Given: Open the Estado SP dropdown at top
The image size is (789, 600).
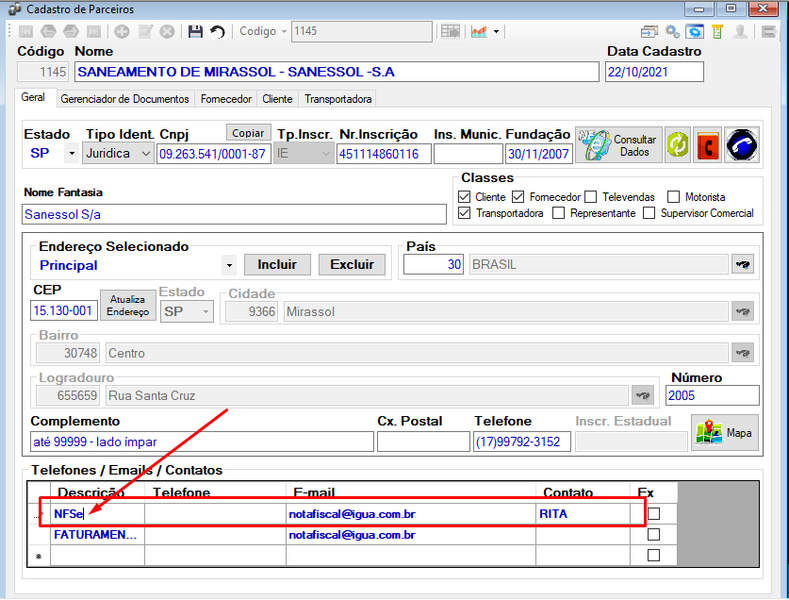Looking at the screenshot, I should point(72,153).
